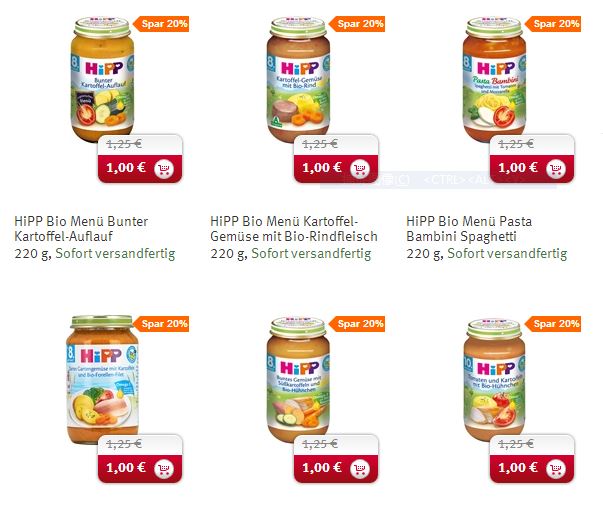This screenshot has width=603, height=513.
Task: Click Spar 20% badge on Pasta Bambini jar
Action: click(553, 24)
